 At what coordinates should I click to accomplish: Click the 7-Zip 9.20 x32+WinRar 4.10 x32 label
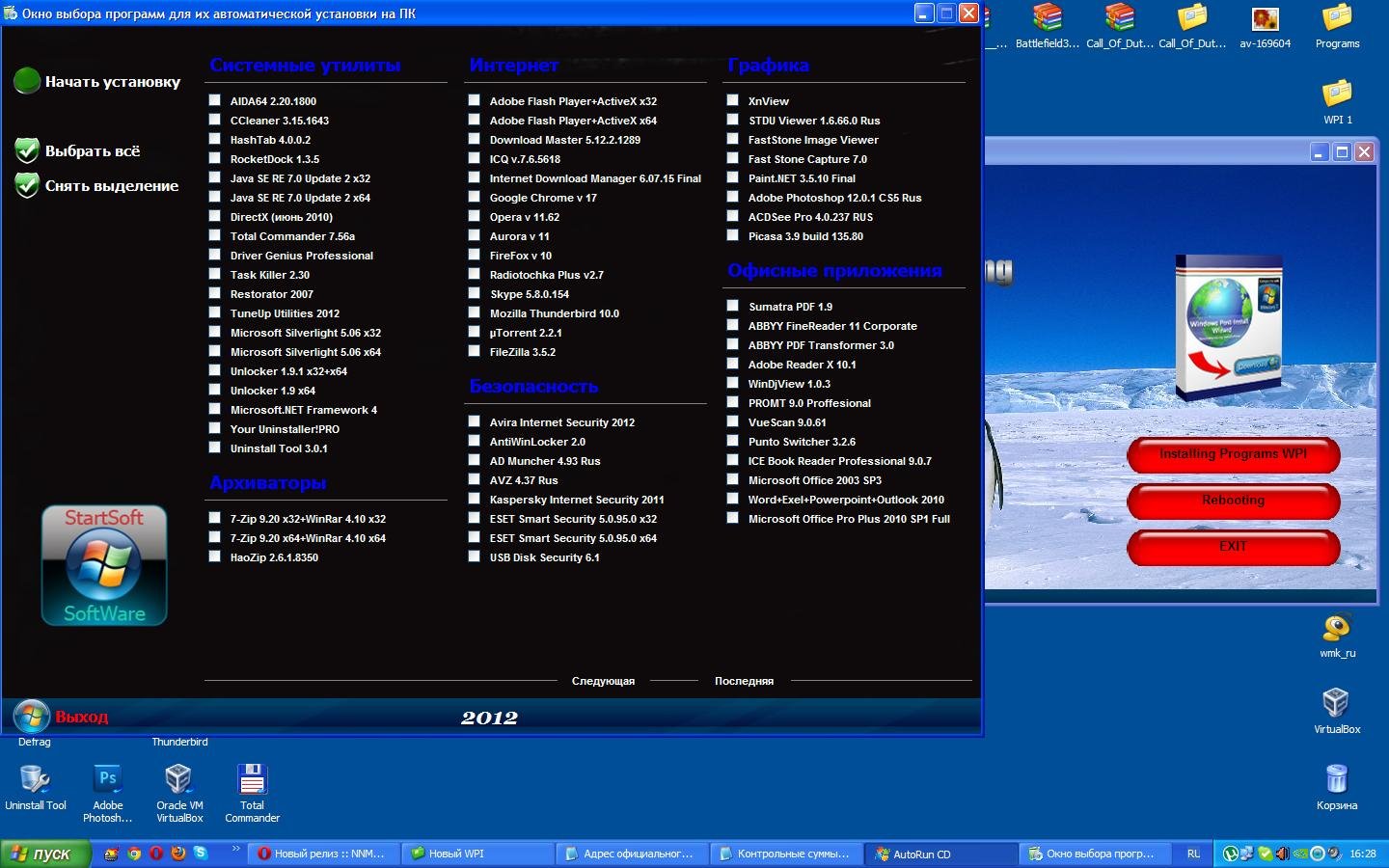tap(308, 519)
